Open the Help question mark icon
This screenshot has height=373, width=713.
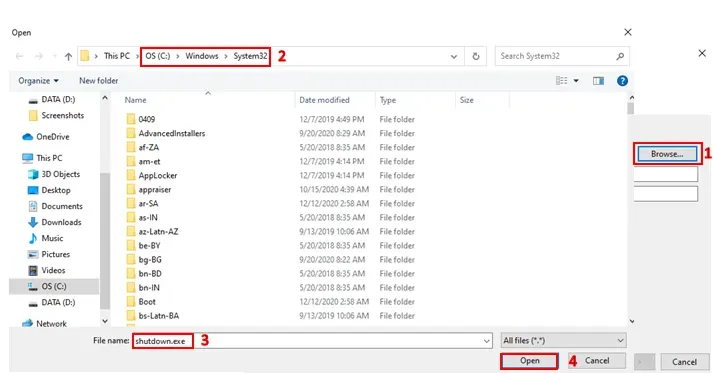point(622,81)
